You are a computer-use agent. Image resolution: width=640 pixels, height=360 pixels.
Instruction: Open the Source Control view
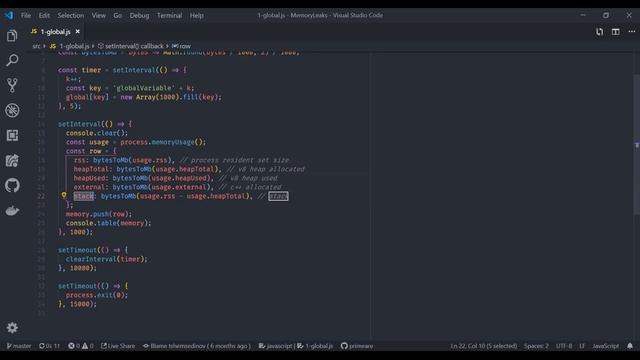pyautogui.click(x=12, y=85)
